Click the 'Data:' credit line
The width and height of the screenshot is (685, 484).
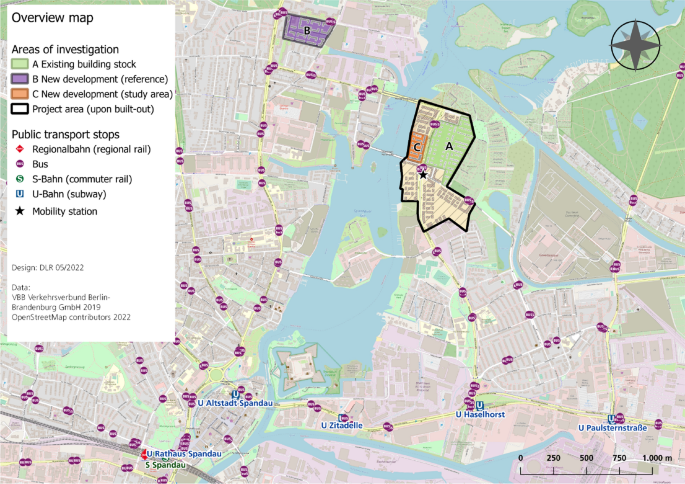coord(21,287)
